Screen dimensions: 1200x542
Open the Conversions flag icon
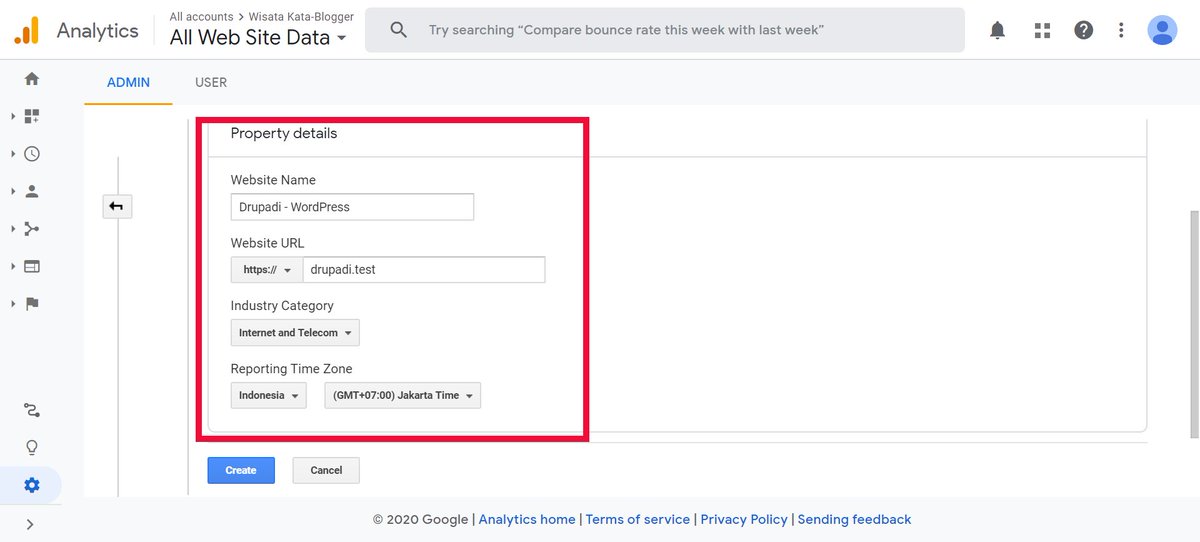[x=32, y=304]
